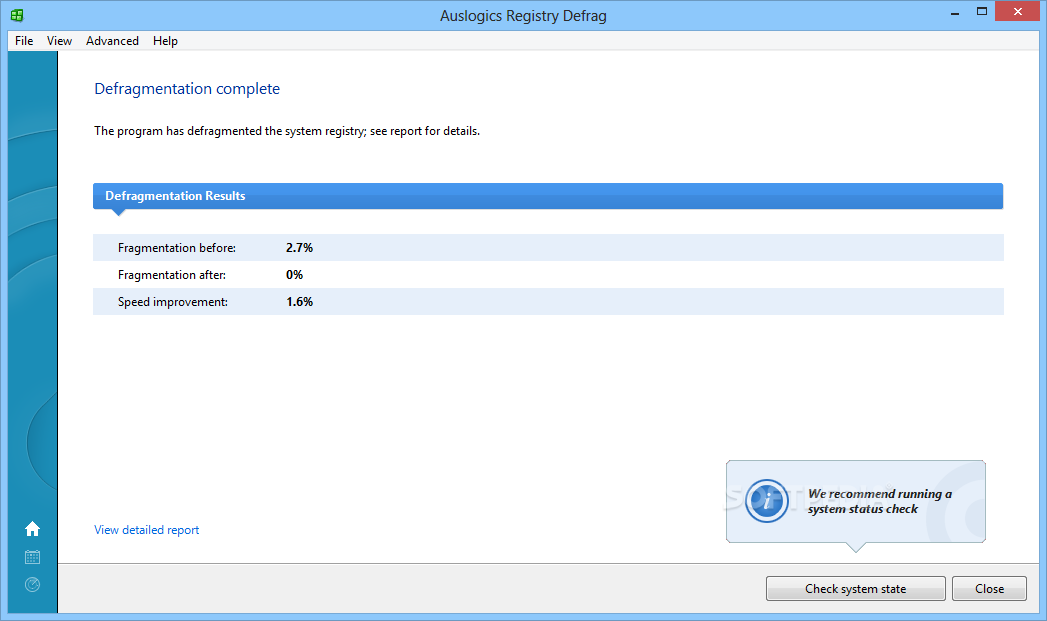Click the Close button at bottom right
1047x621 pixels.
pyautogui.click(x=989, y=588)
